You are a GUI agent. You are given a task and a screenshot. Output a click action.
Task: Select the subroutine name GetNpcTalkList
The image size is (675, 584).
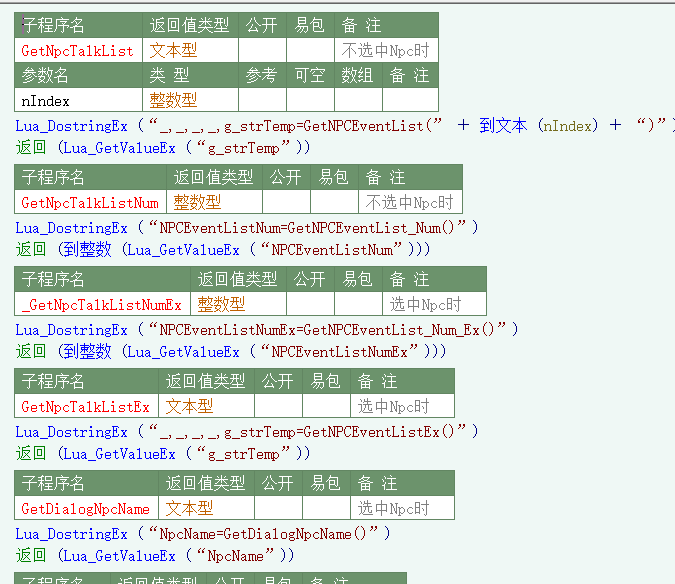coord(77,51)
